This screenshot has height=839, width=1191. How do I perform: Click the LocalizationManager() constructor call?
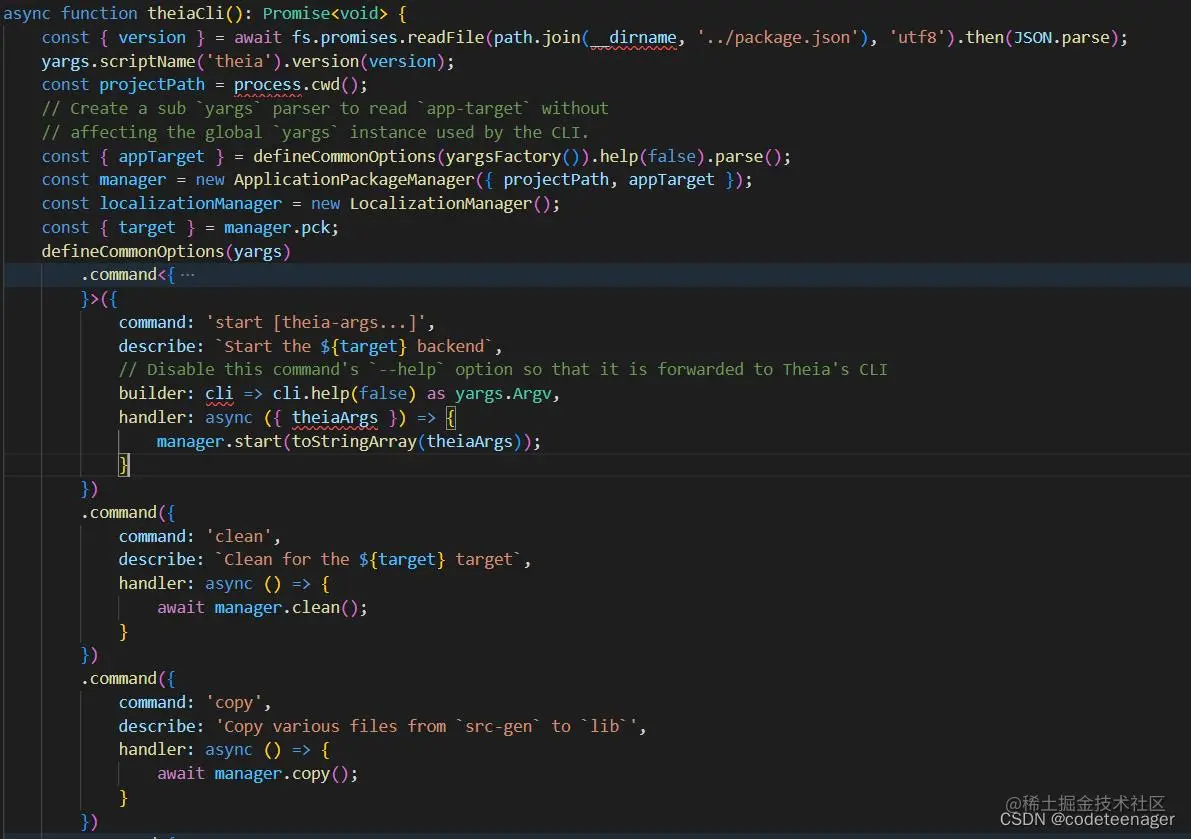pos(450,203)
